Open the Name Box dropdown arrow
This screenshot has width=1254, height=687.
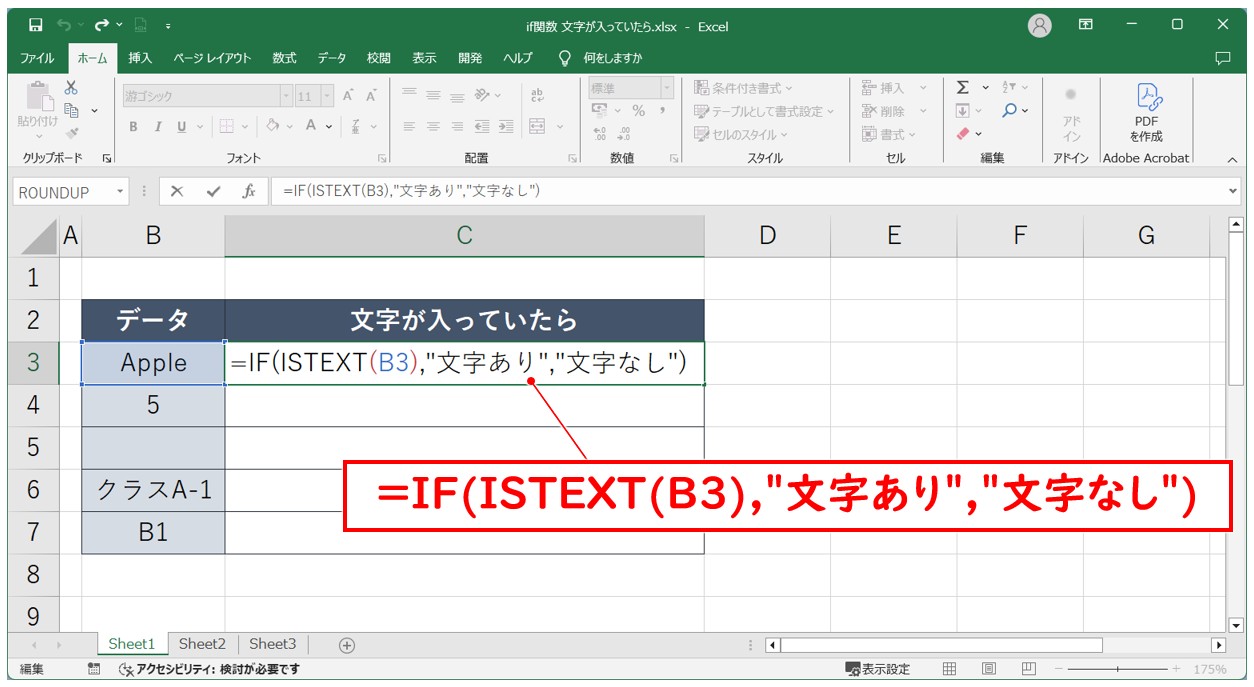pyautogui.click(x=121, y=191)
